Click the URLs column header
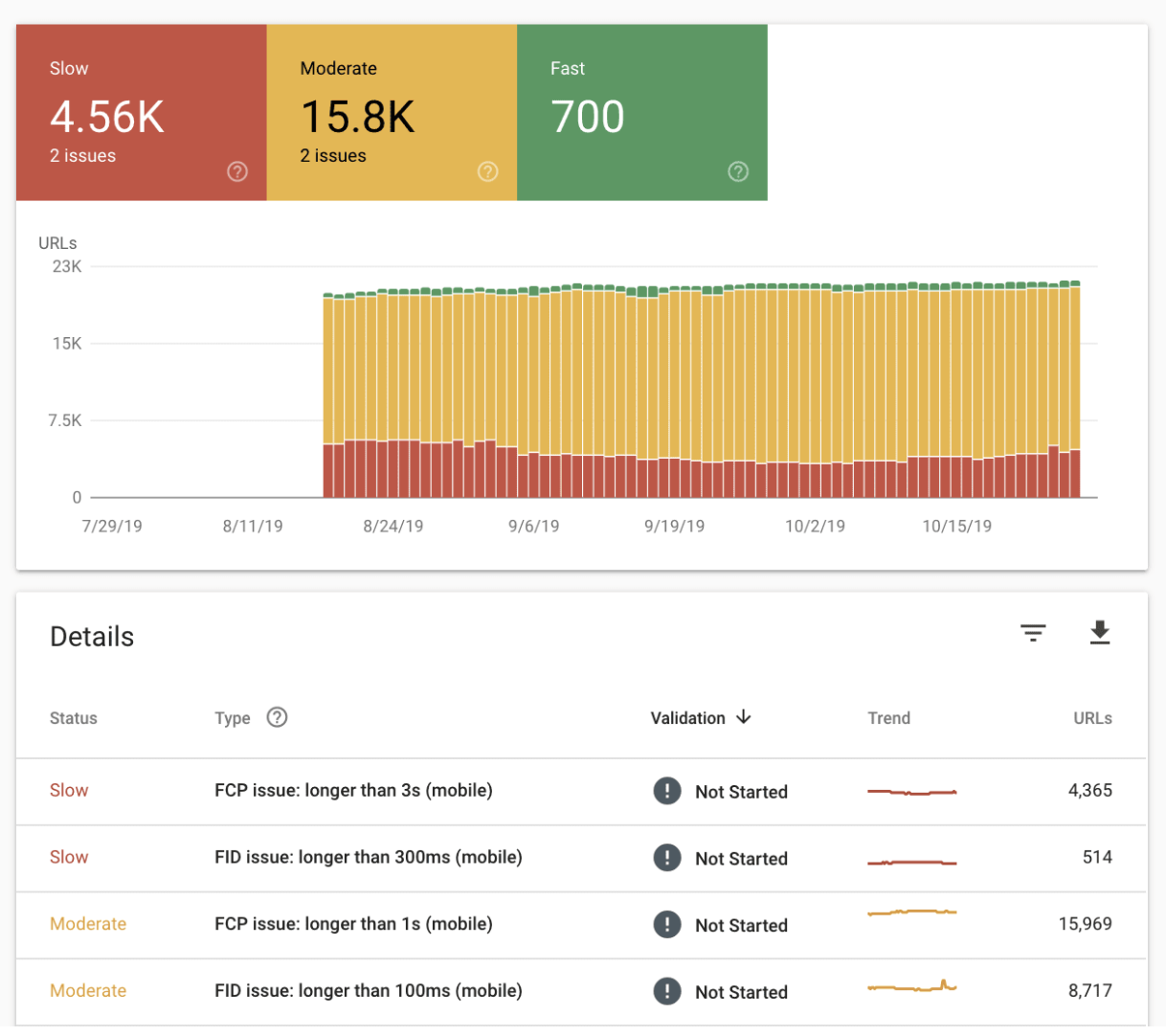This screenshot has height=1036, width=1166. tap(1092, 718)
